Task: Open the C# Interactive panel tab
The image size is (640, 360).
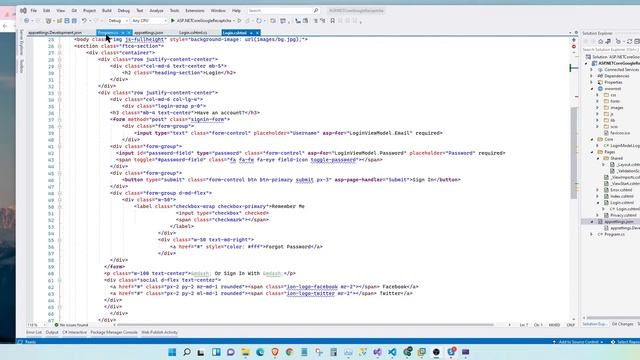Action: [74, 332]
